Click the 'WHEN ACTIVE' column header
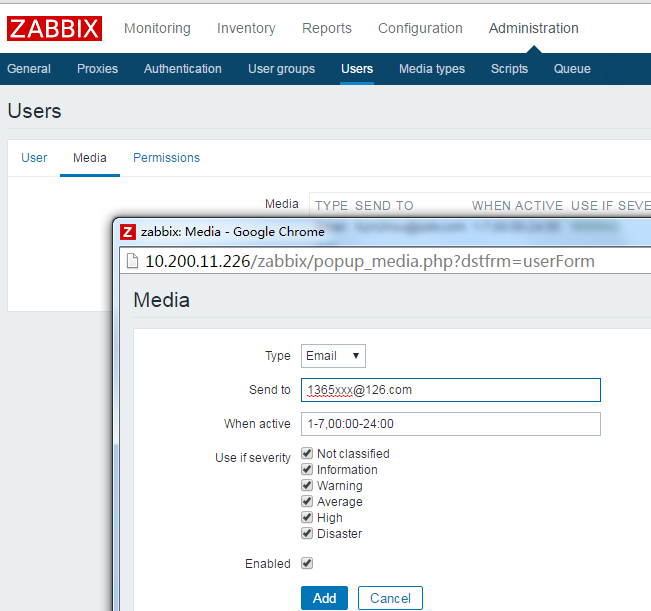 click(517, 205)
